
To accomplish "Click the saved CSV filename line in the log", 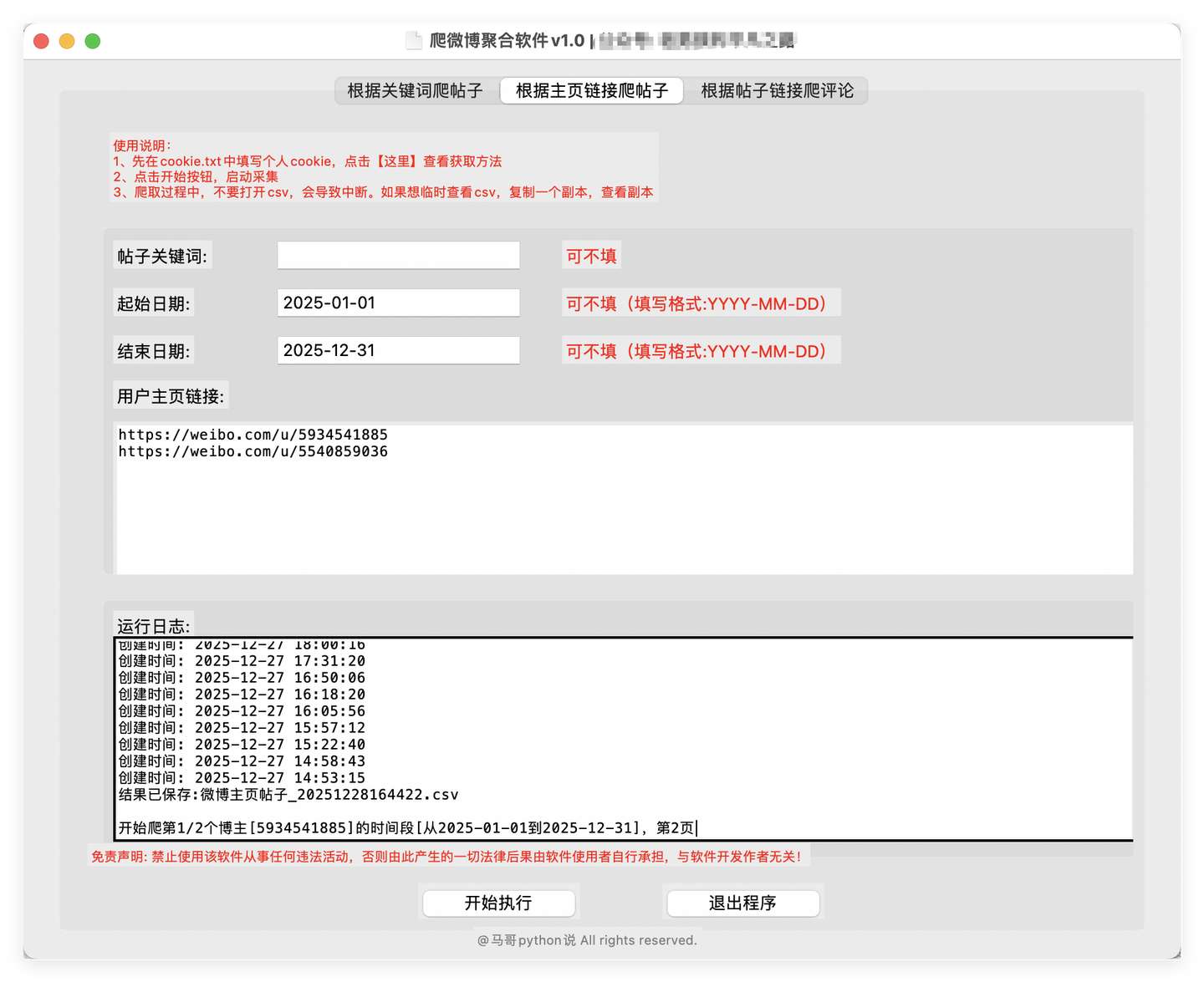I will pyautogui.click(x=288, y=794).
